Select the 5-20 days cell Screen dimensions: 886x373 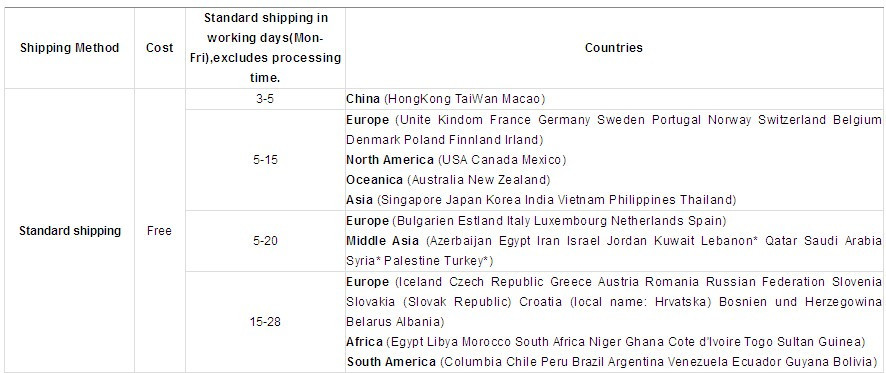(265, 241)
